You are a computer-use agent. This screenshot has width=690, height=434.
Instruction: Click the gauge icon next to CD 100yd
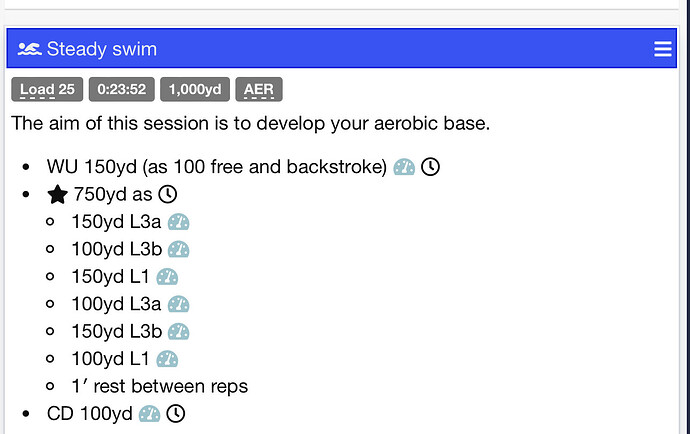149,413
